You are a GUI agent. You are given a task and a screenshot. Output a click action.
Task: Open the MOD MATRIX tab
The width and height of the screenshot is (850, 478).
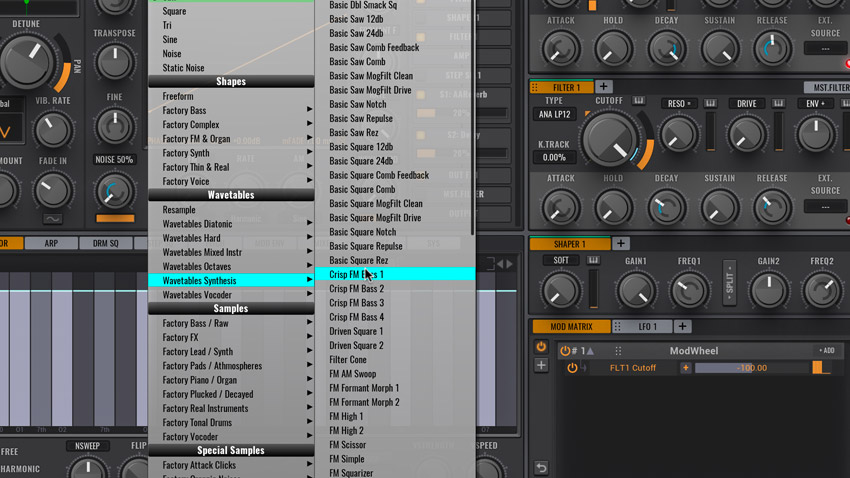tap(571, 326)
